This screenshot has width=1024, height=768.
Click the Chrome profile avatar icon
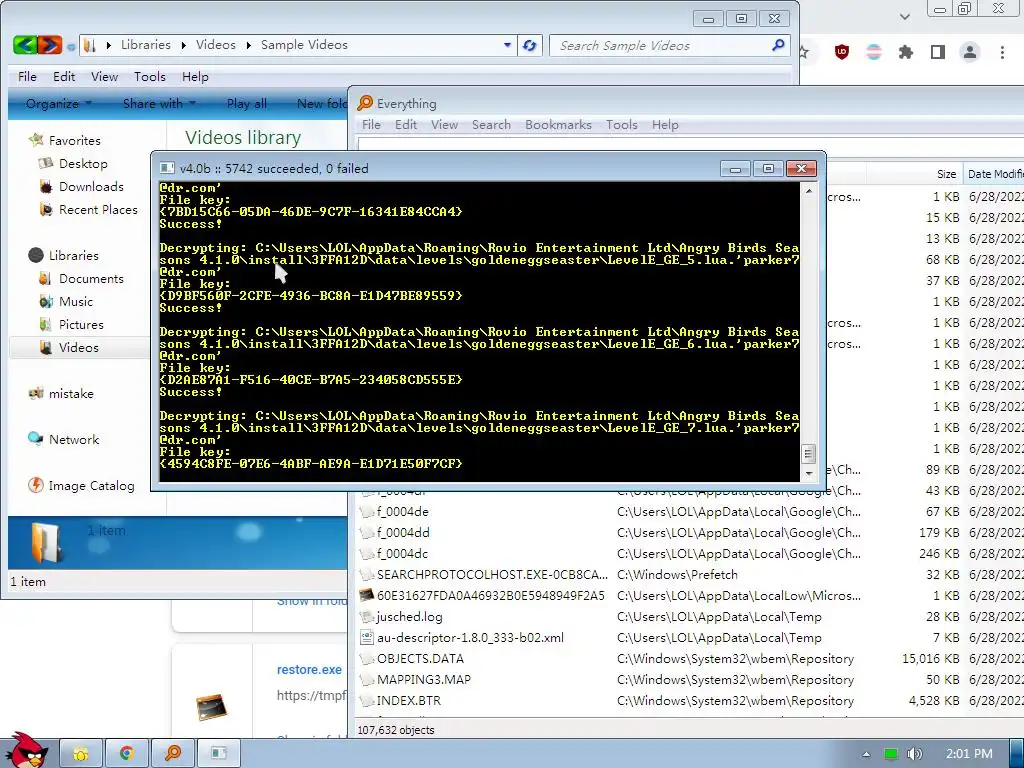pos(970,52)
